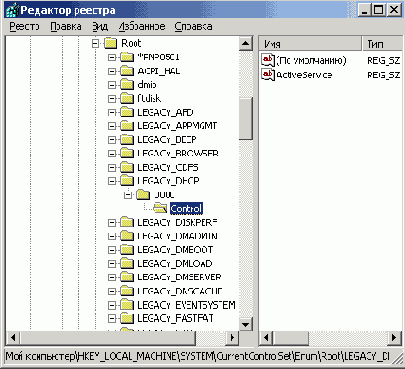Screen dimensions: 405x369
Task: Open the Справка menu
Action: click(x=193, y=26)
